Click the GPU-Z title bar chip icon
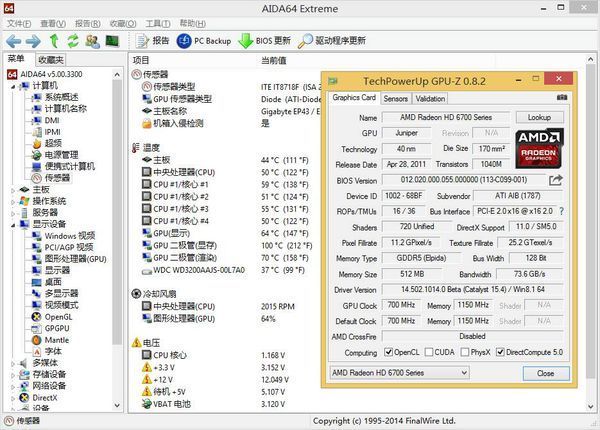 [333, 81]
